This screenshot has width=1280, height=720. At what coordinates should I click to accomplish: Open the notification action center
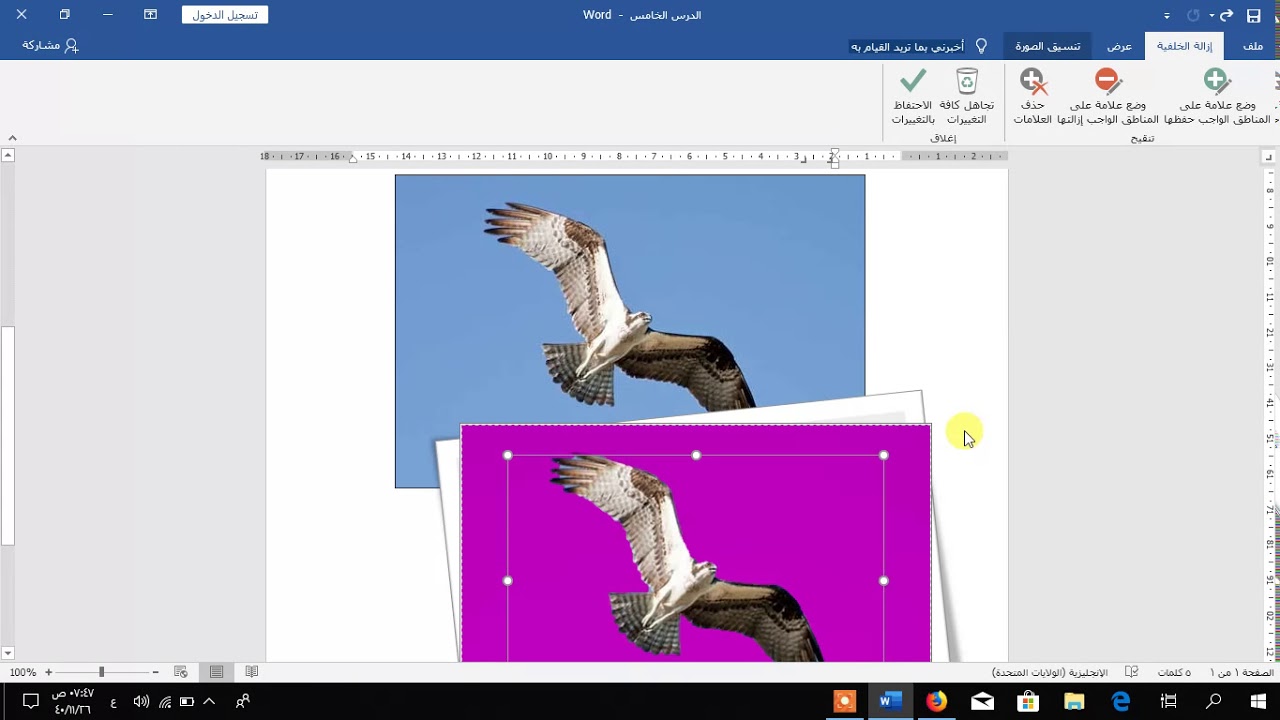coord(30,701)
